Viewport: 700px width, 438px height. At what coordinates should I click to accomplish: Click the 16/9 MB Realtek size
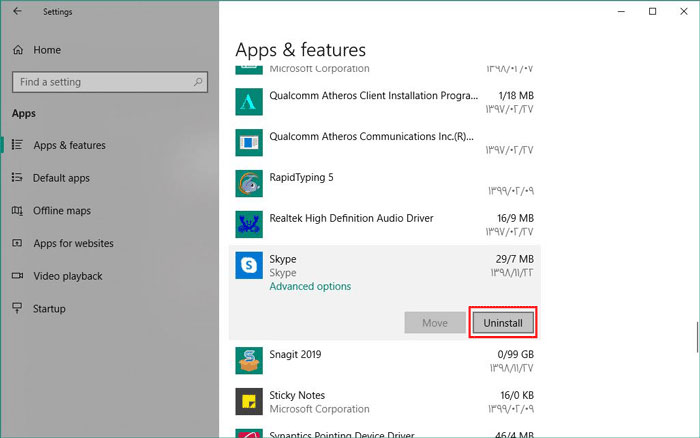click(x=515, y=218)
